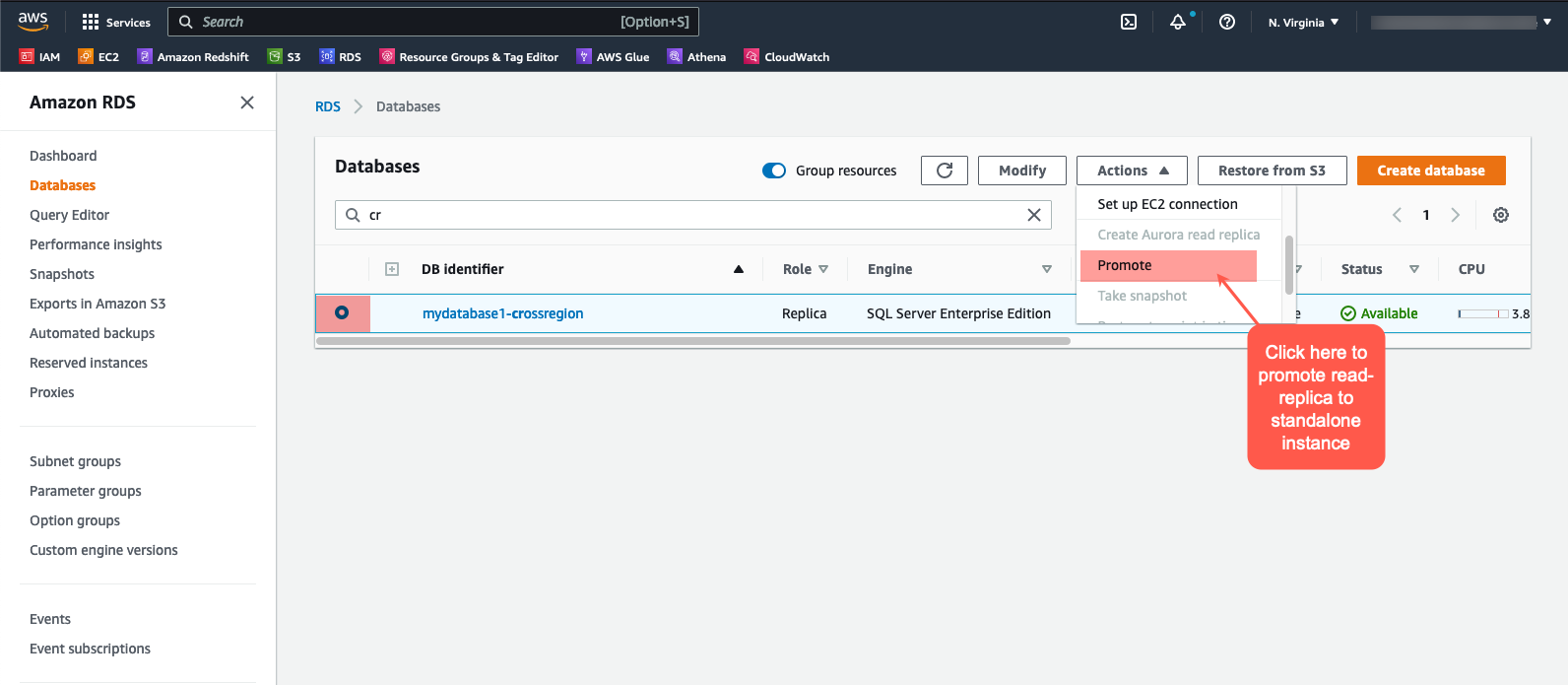Open the notifications bell
The width and height of the screenshot is (1568, 685).
(x=1178, y=22)
